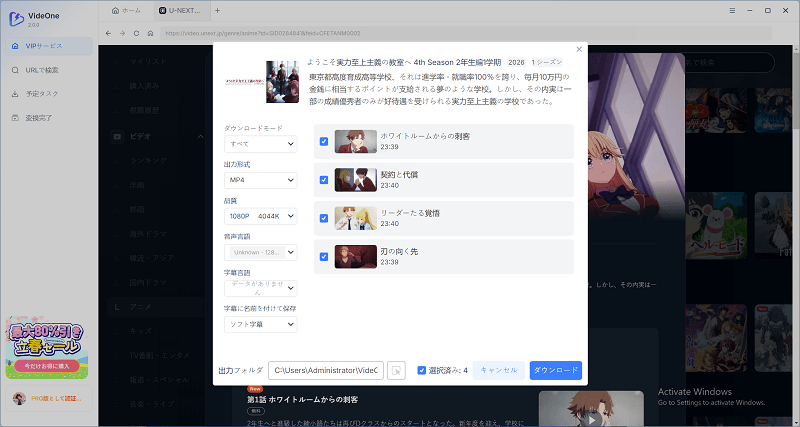Click the browse output folder icon
The image size is (800, 427).
[396, 370]
